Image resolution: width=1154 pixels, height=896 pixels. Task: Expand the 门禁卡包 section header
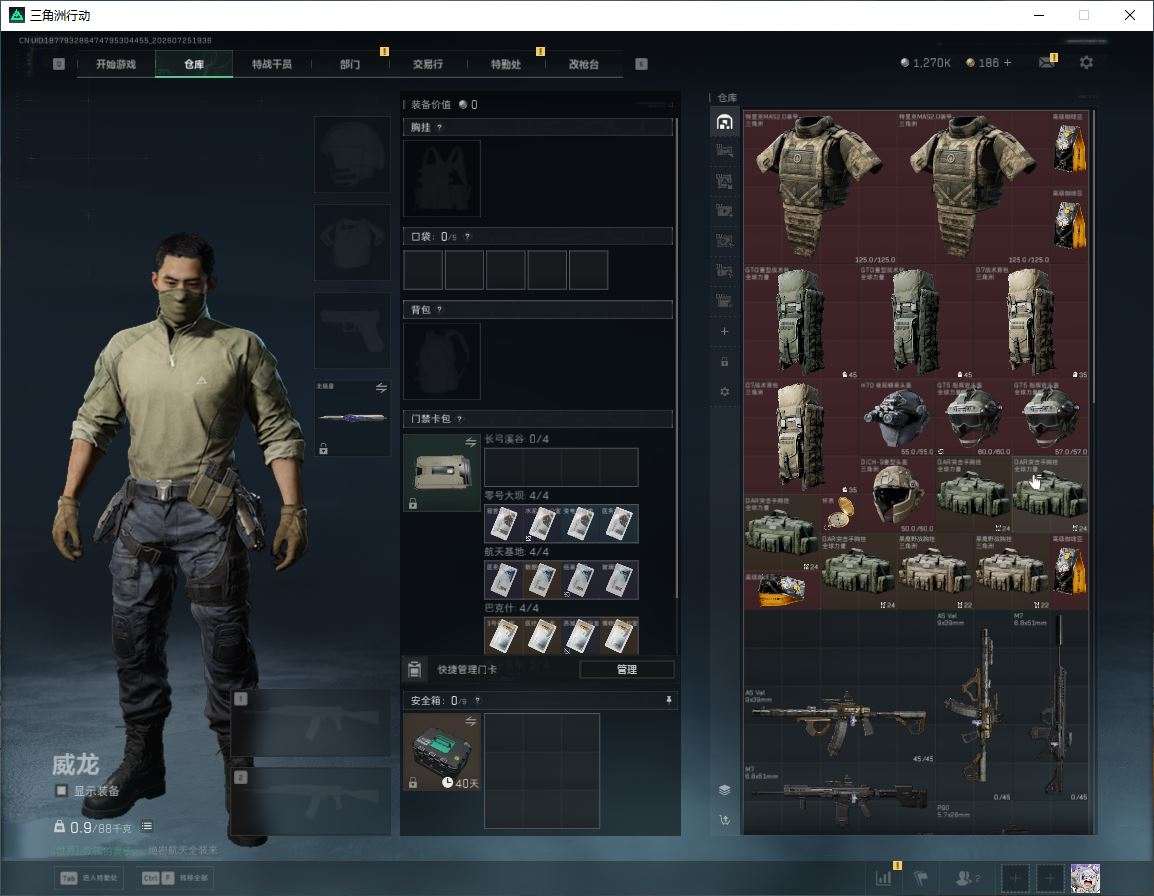(x=537, y=419)
